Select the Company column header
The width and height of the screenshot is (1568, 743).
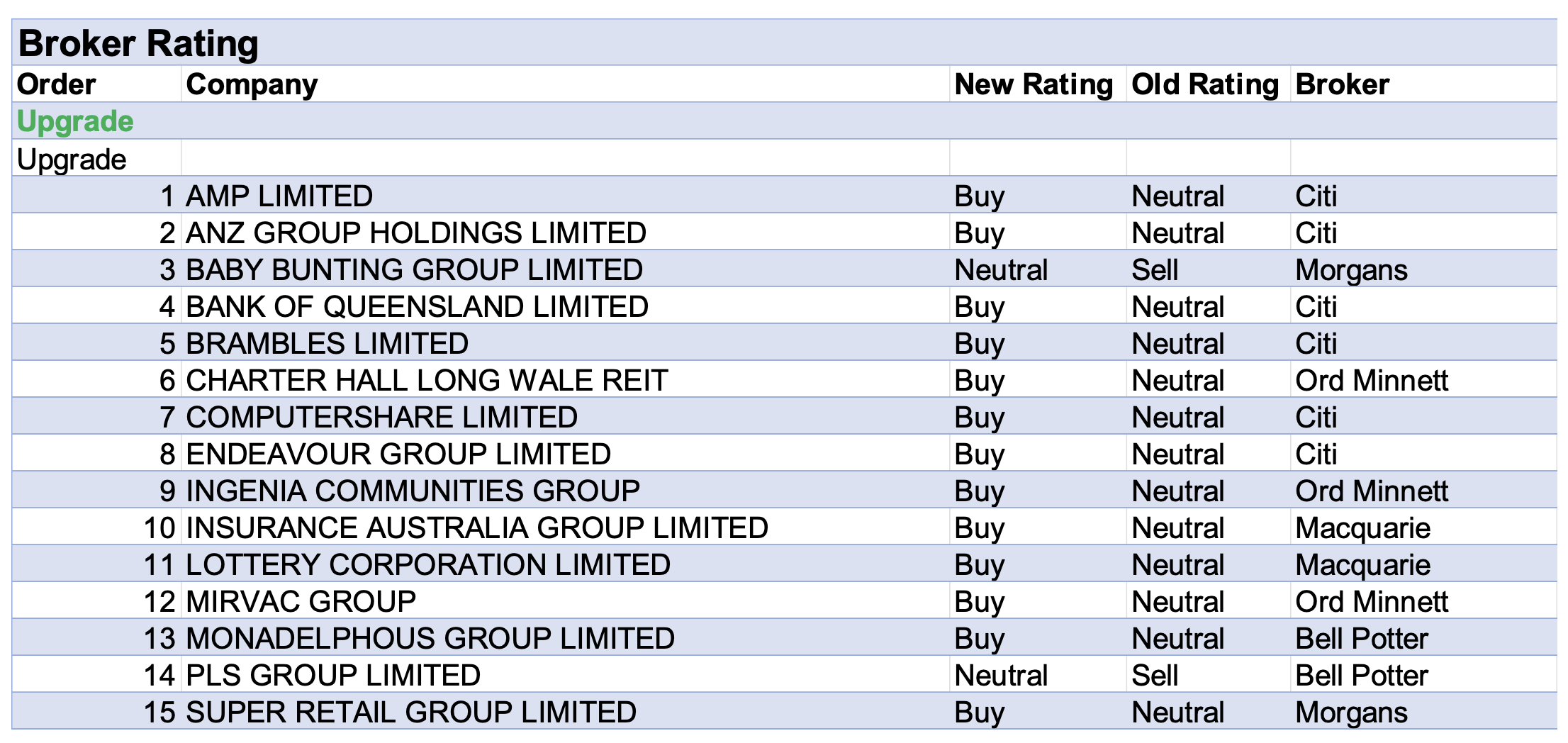(x=252, y=85)
